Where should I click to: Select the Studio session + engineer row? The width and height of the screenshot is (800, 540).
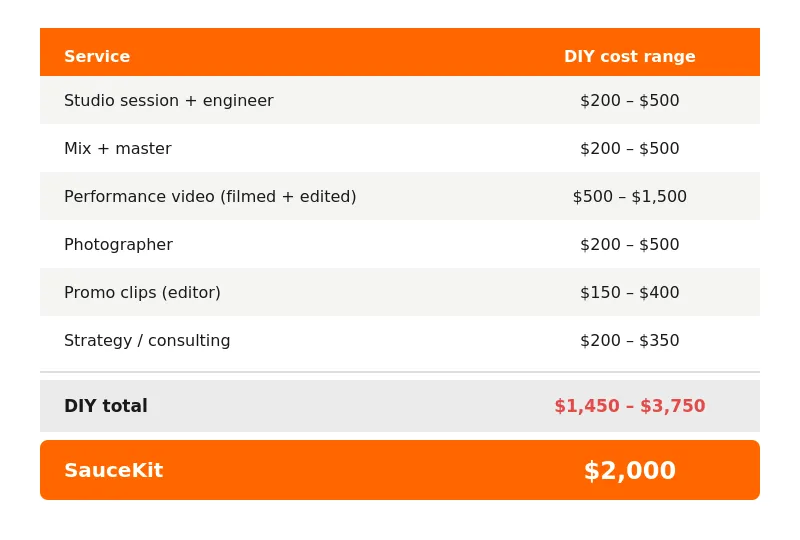[400, 100]
